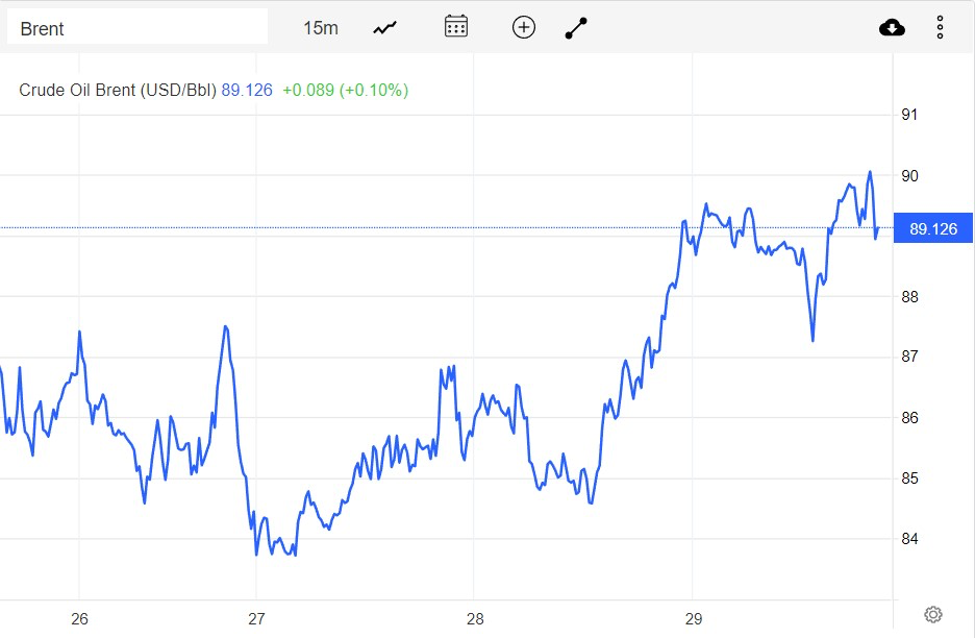This screenshot has width=977, height=639.
Task: Click the Crude Oil Brent legend title
Action: click(117, 90)
